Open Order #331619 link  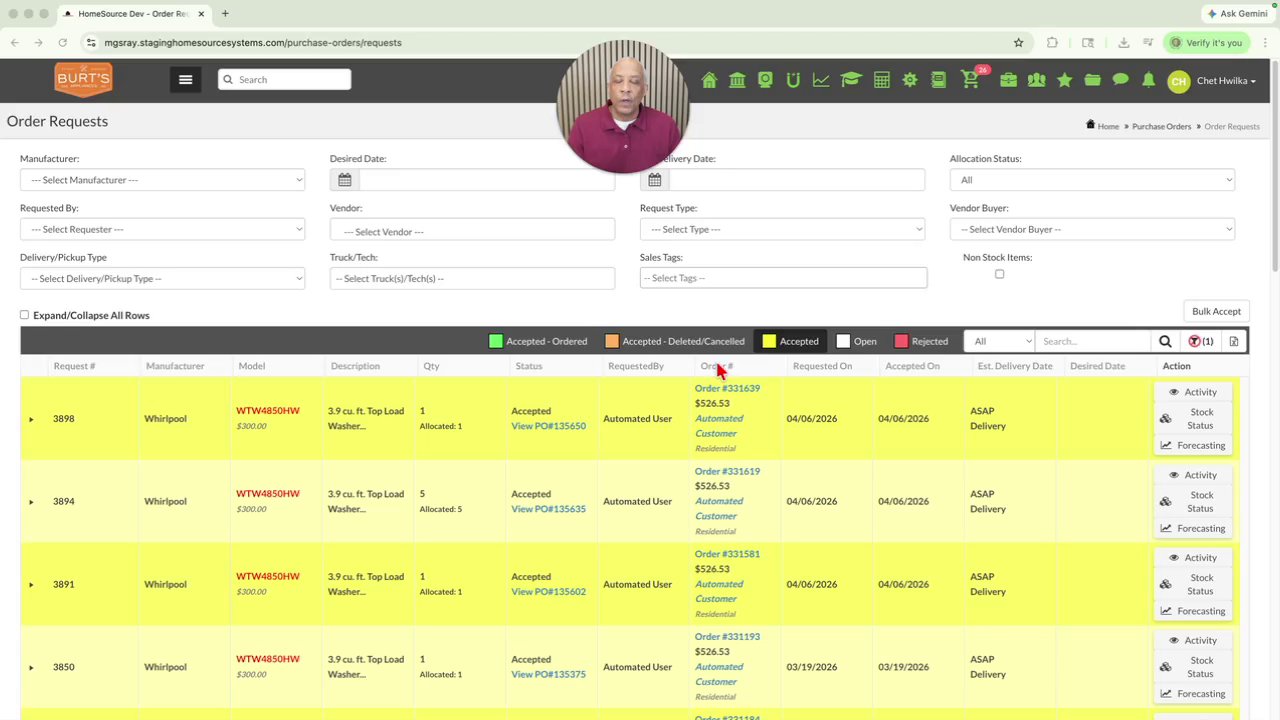(727, 471)
